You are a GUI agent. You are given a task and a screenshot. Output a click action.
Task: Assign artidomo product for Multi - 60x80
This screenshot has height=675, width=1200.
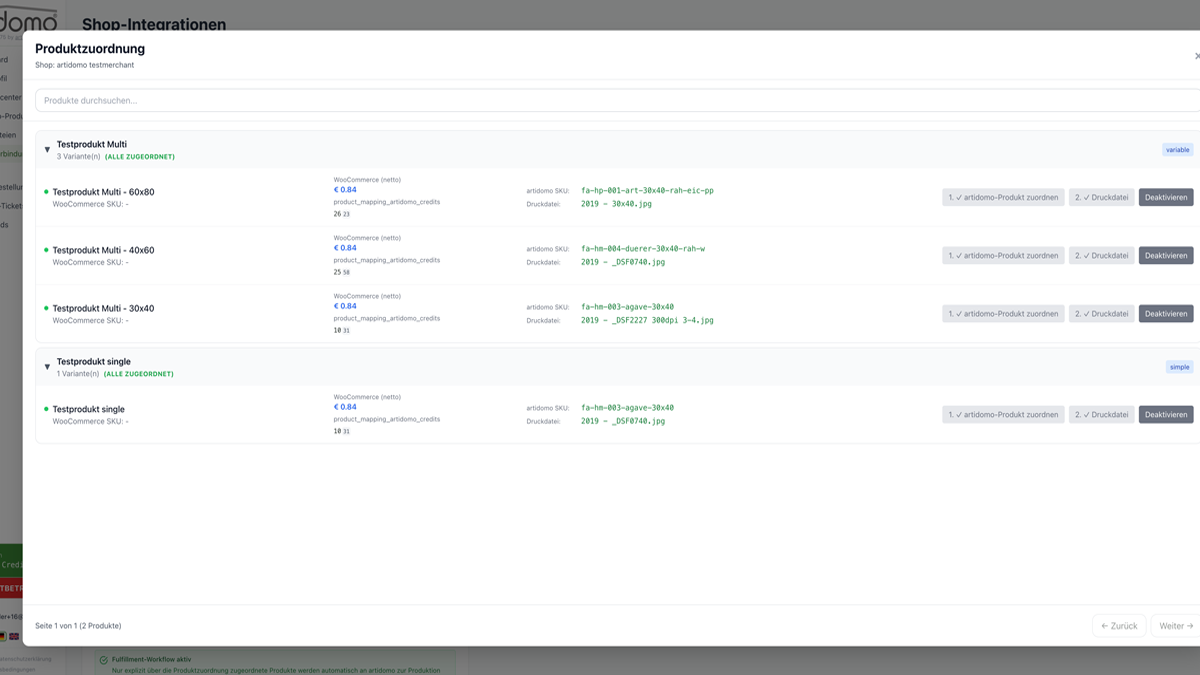coord(1002,197)
